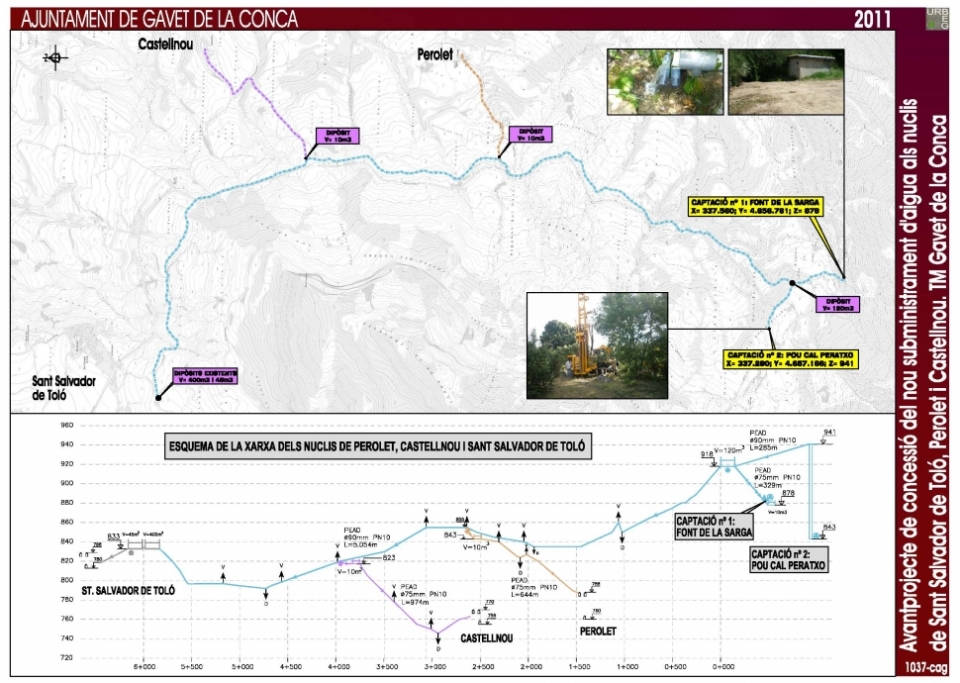Click the 0+000 distance axis marker
This screenshot has width=960, height=683.
(x=719, y=666)
